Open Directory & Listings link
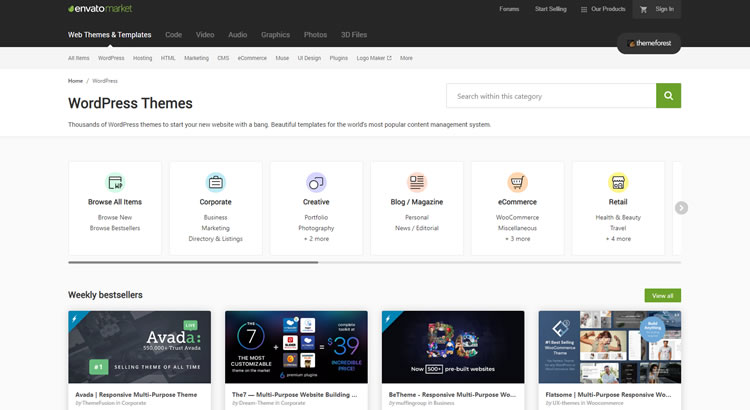The width and height of the screenshot is (750, 410). click(216, 239)
